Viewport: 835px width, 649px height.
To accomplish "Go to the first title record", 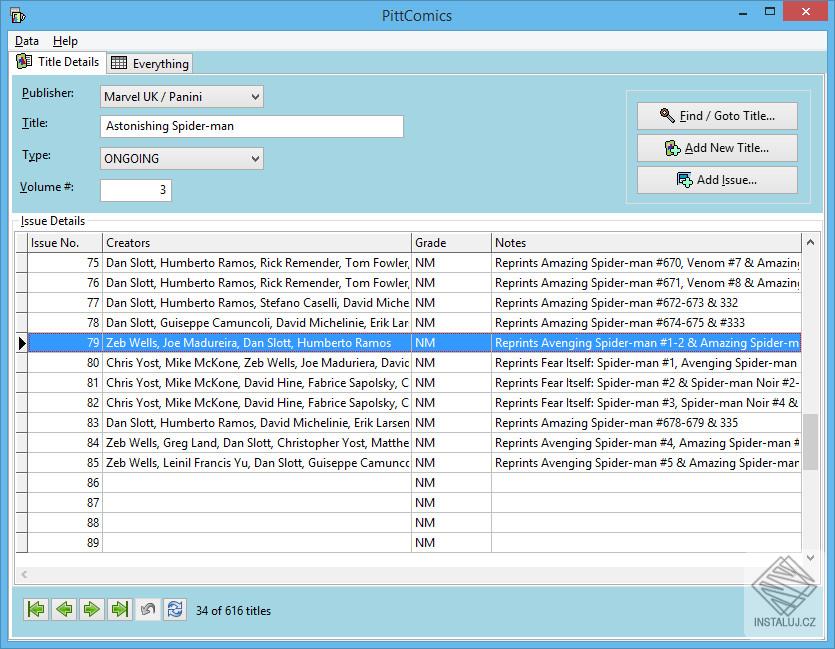I will click(36, 609).
